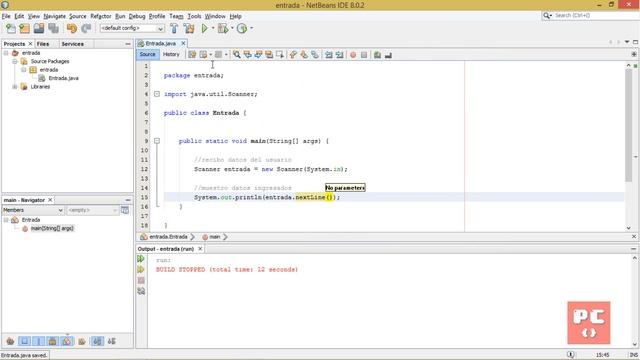Viewport: 640px width, 360px height.
Task: Click the Open Project toolbar icon
Action: pos(39,28)
